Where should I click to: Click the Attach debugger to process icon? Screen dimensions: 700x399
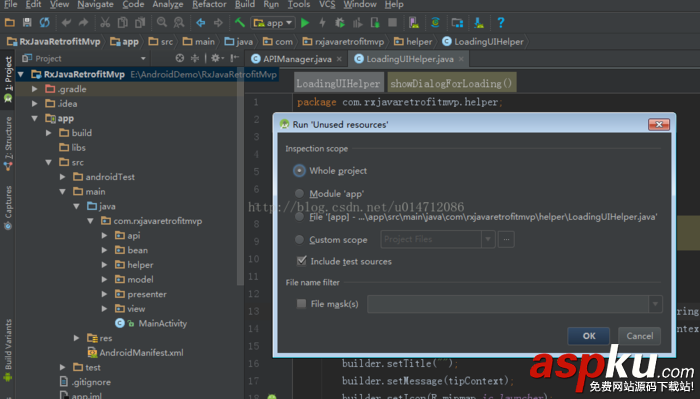pos(375,22)
